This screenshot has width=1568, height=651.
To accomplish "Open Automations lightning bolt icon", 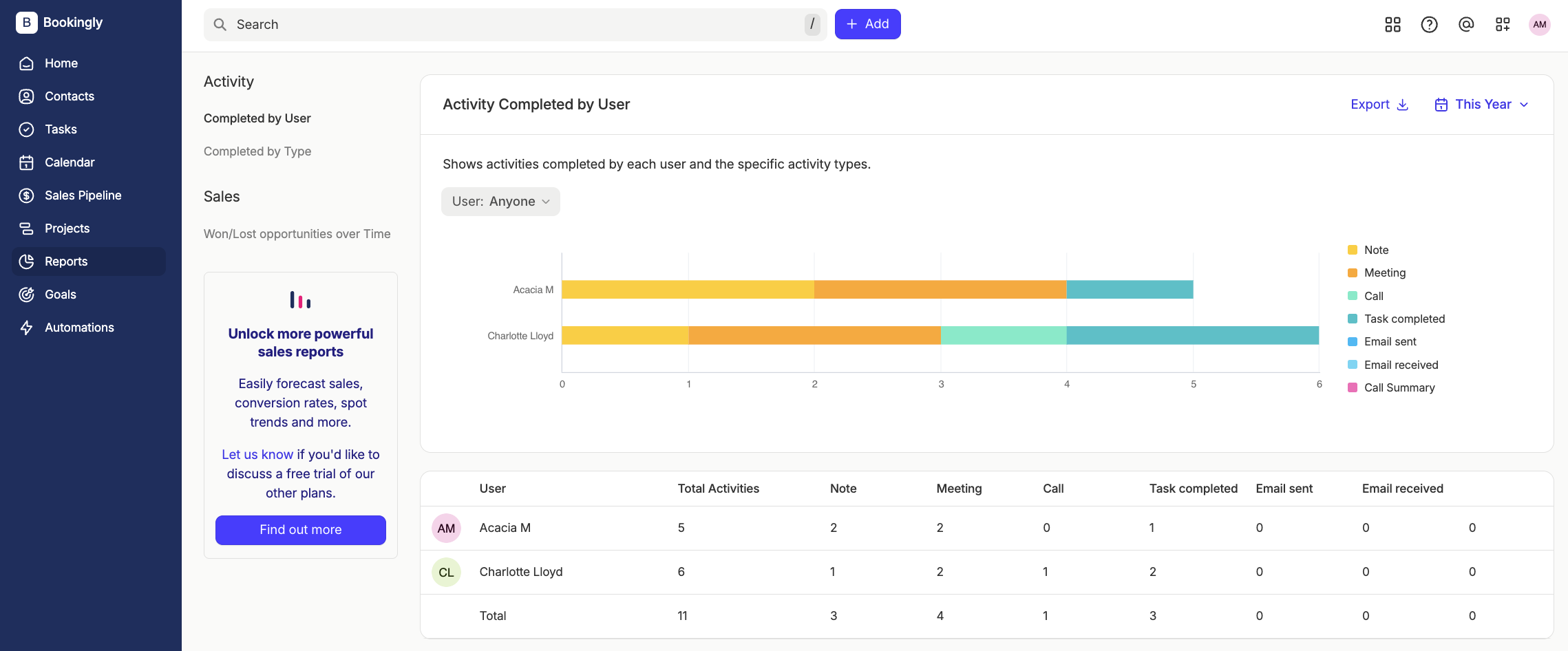I will (26, 328).
